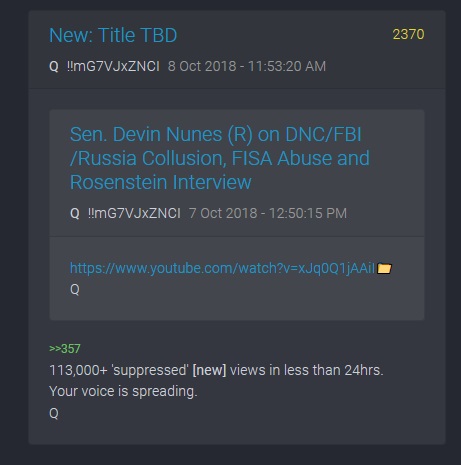Click the Q signature under "Your voice is spreading."
The width and height of the screenshot is (461, 465).
coord(54,413)
